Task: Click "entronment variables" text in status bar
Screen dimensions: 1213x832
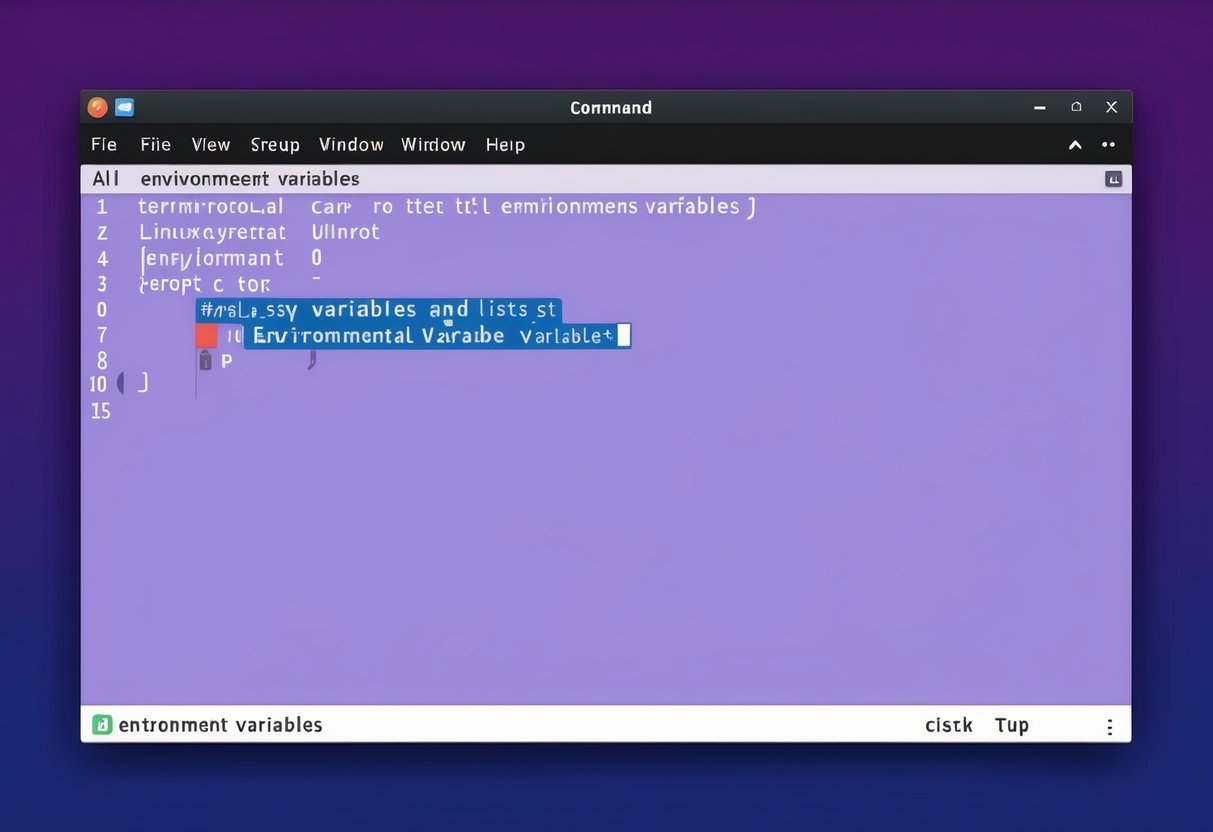Action: [220, 725]
